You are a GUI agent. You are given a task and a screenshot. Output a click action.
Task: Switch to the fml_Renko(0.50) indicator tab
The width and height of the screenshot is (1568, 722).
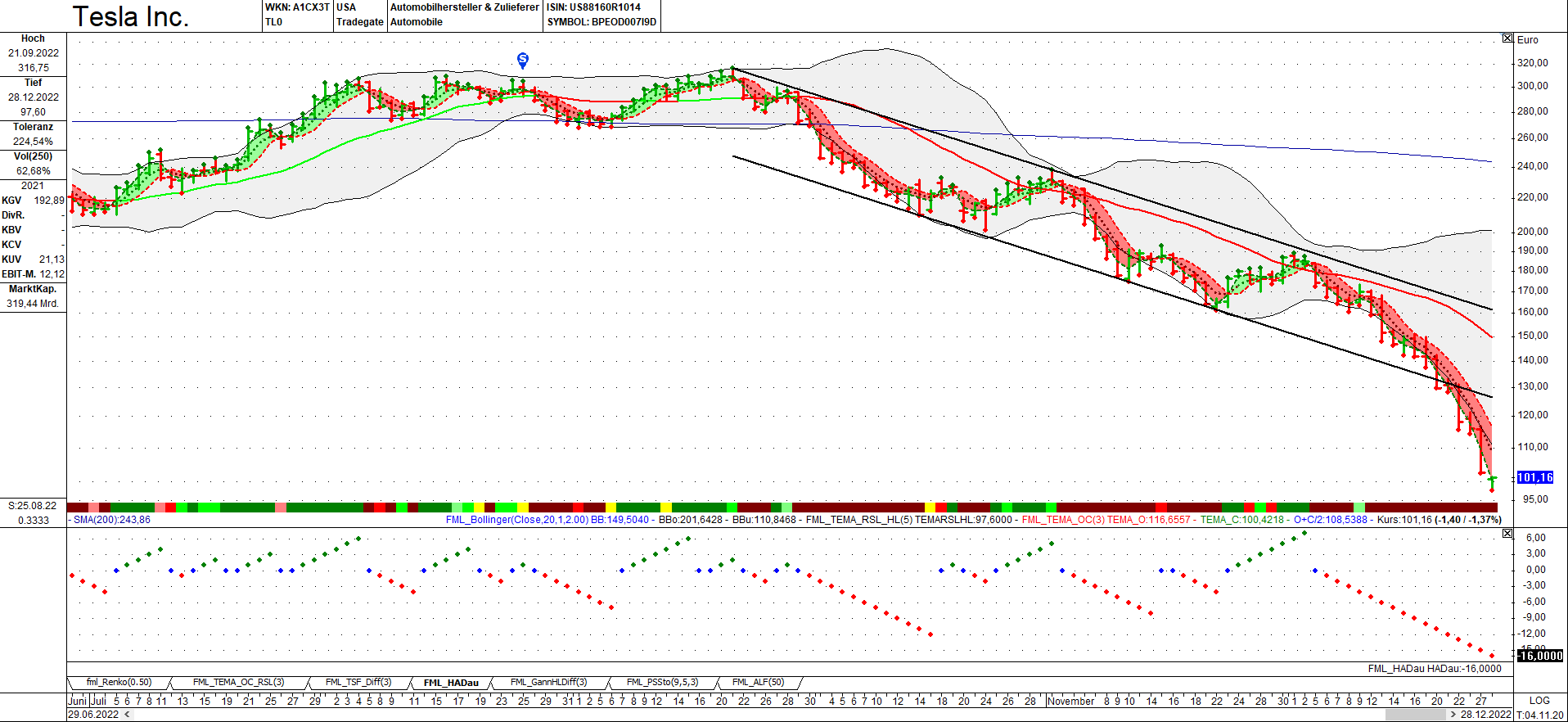click(119, 683)
